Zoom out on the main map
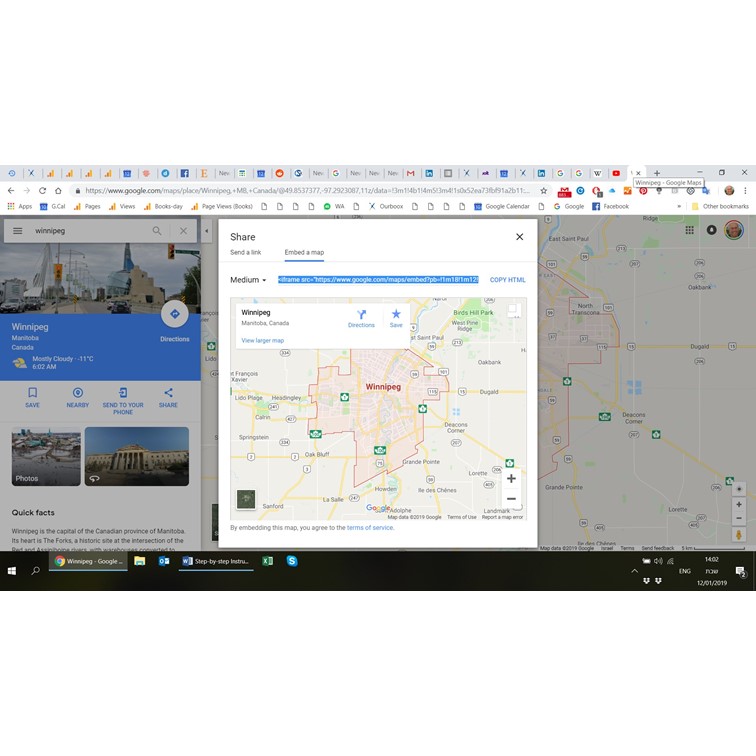The width and height of the screenshot is (756, 756). [739, 518]
